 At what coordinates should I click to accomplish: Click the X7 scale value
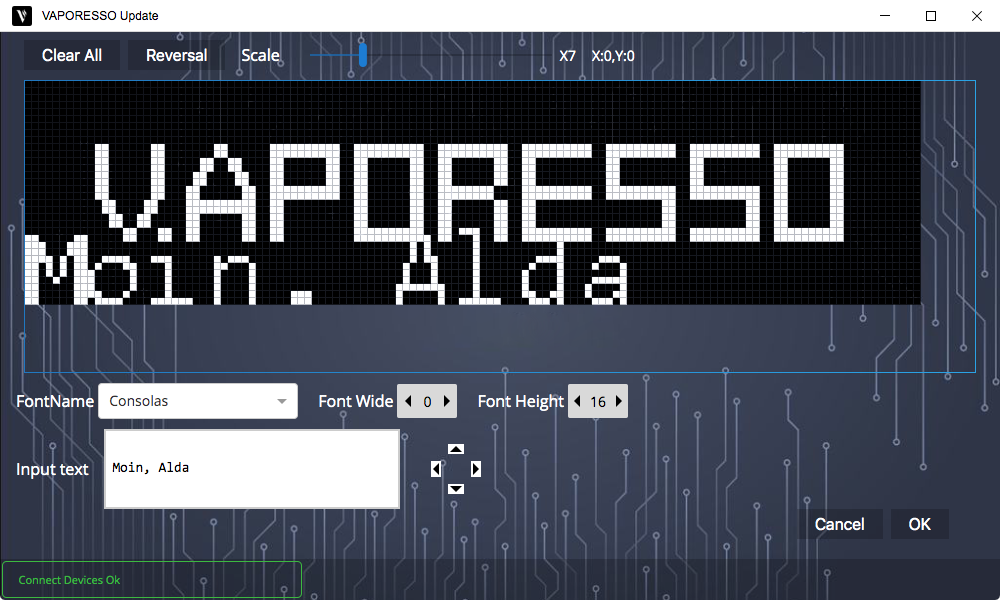pyautogui.click(x=568, y=56)
